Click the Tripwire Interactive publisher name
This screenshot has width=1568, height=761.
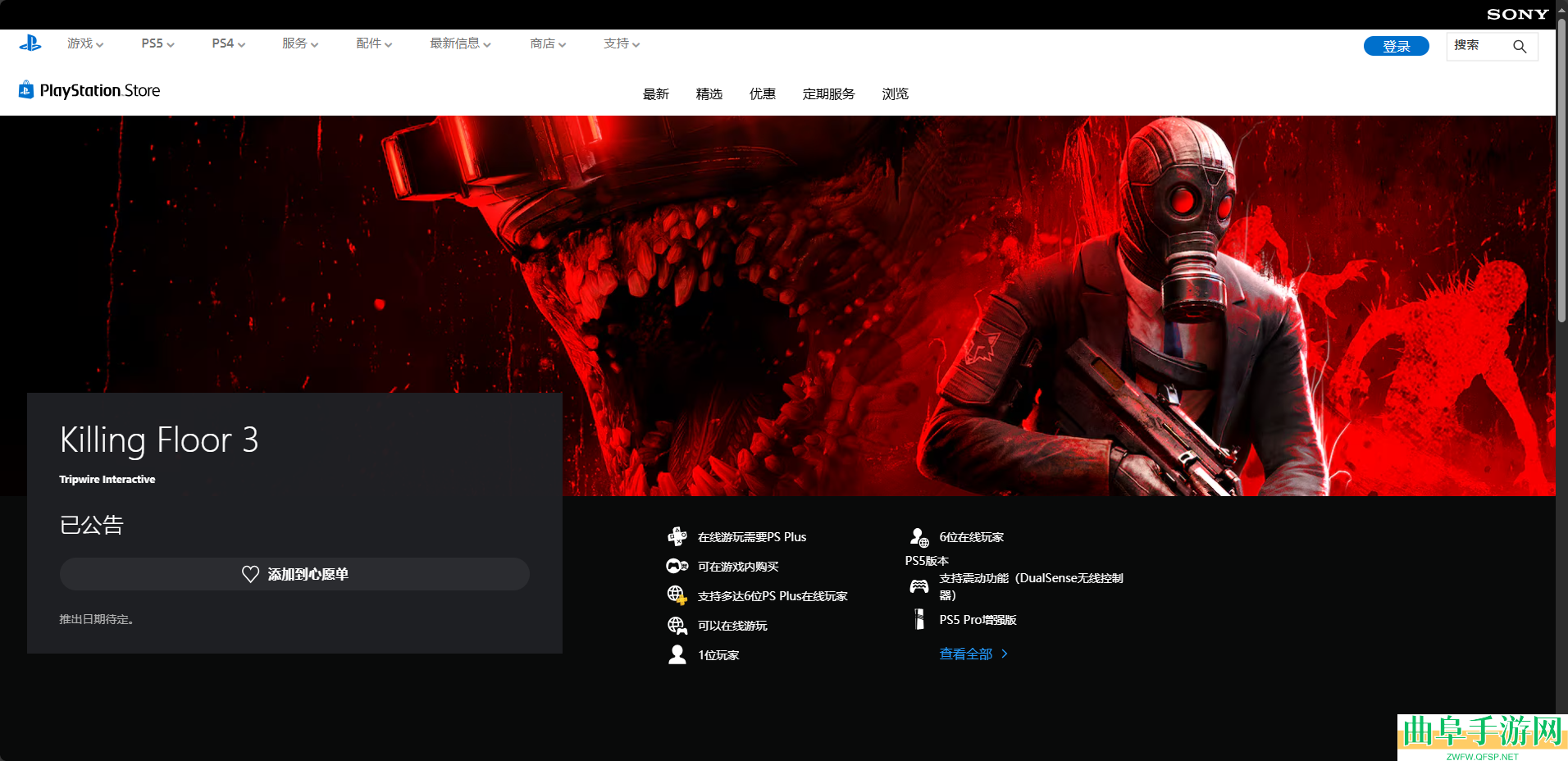pos(107,480)
